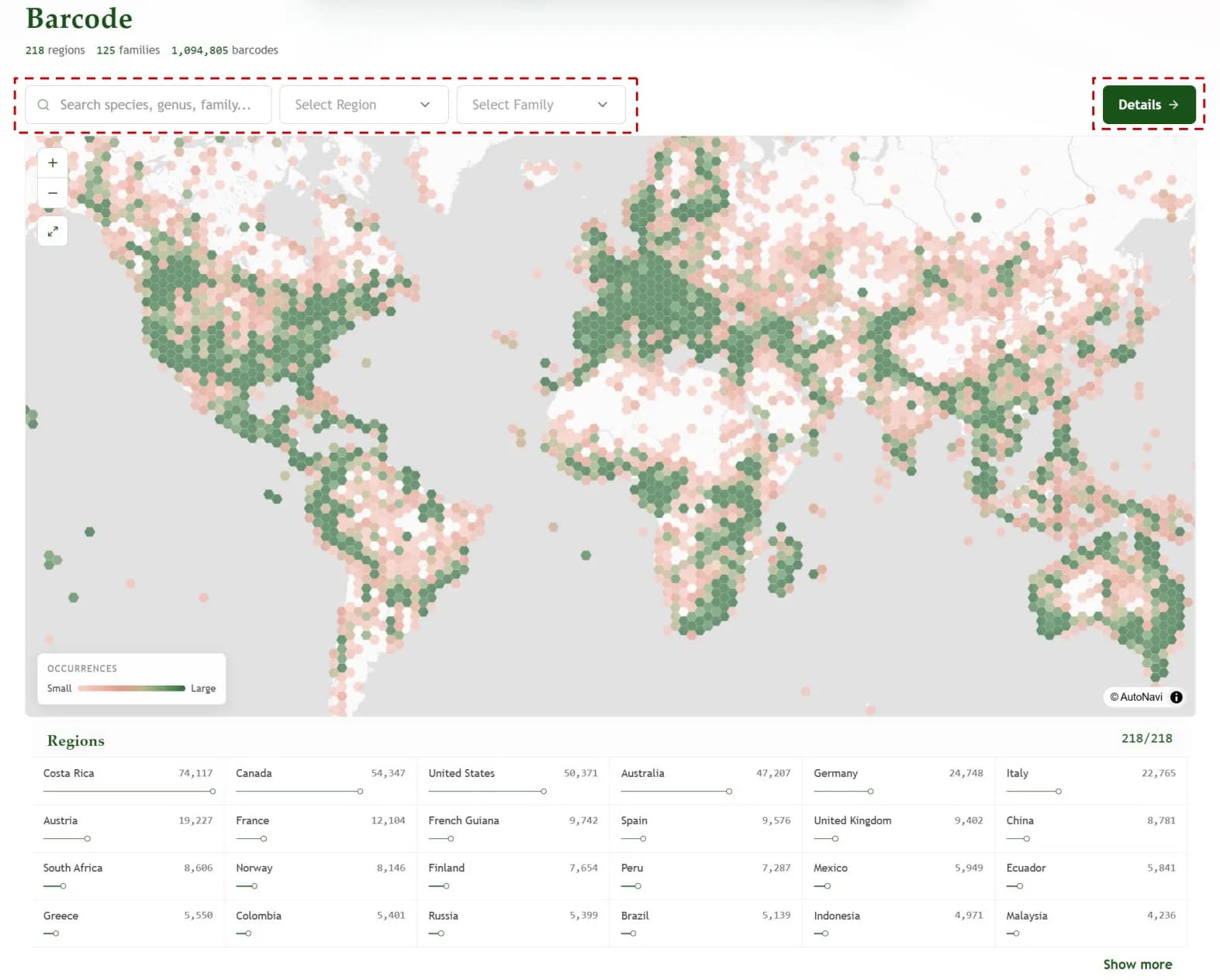The height and width of the screenshot is (980, 1220).
Task: Click the AutoNavi attribution info icon
Action: point(1176,697)
